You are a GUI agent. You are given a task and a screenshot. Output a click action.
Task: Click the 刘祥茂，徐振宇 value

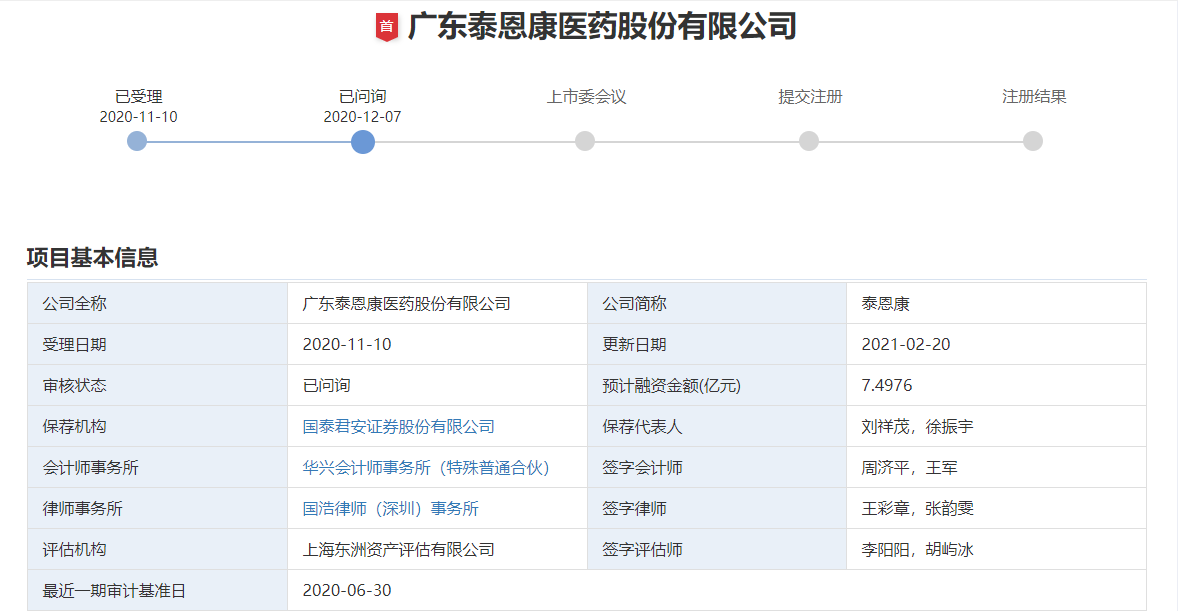coord(917,427)
